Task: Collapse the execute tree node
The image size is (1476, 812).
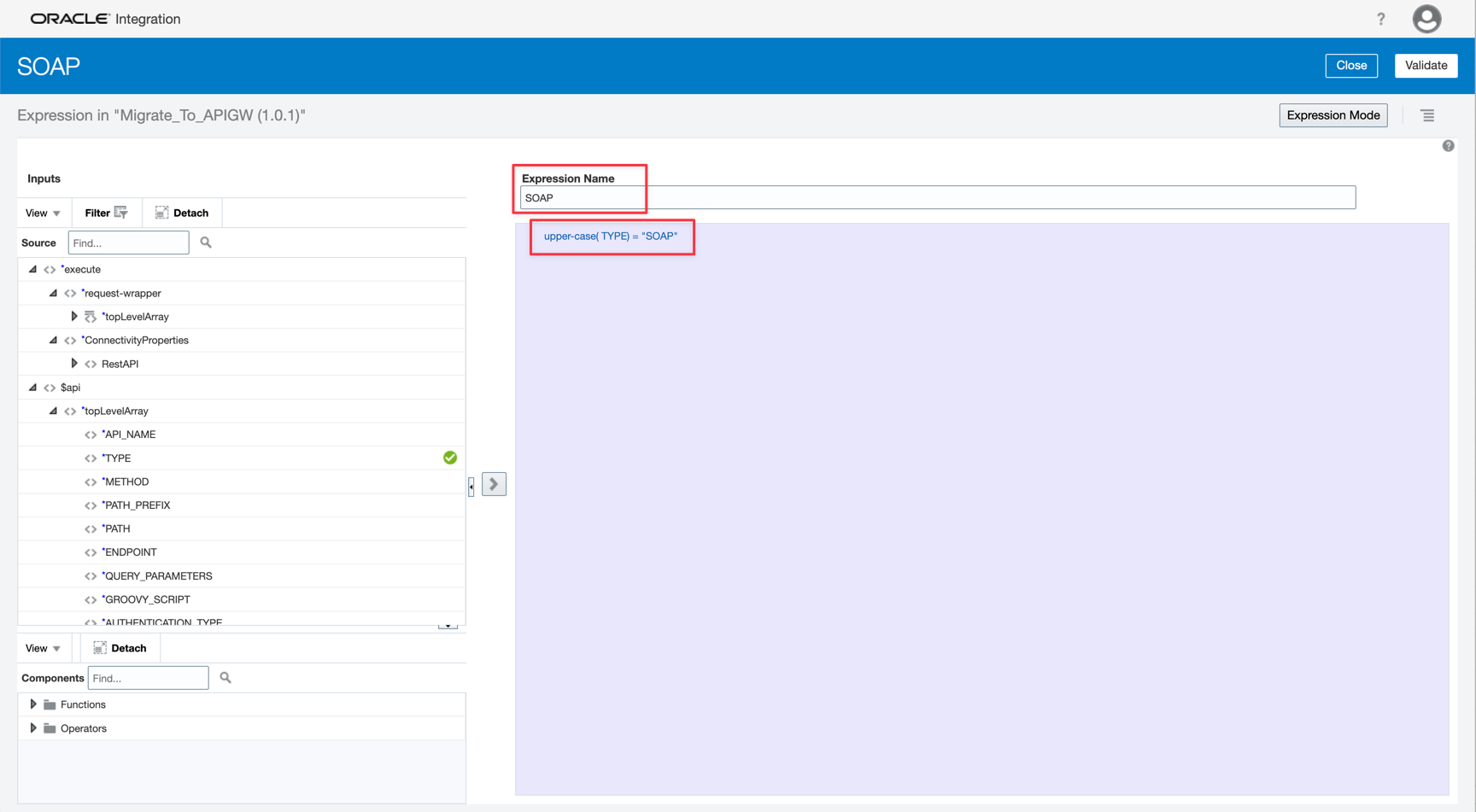Action: [32, 268]
